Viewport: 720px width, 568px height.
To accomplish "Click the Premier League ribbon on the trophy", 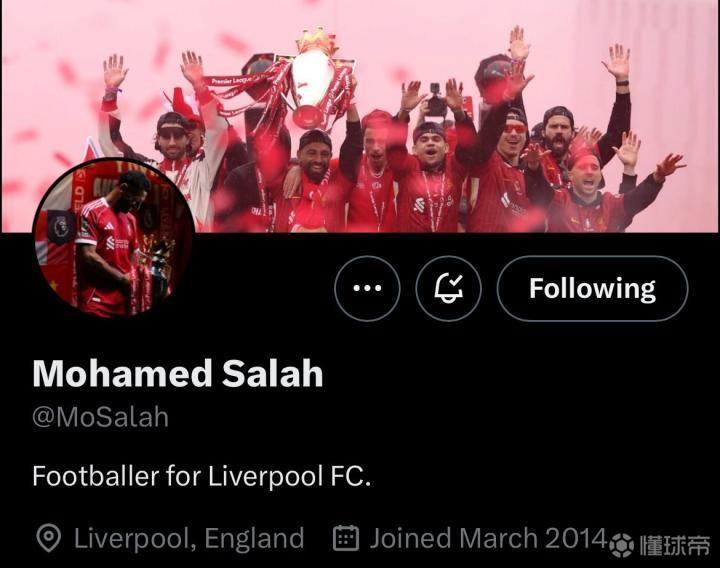I will click(232, 81).
